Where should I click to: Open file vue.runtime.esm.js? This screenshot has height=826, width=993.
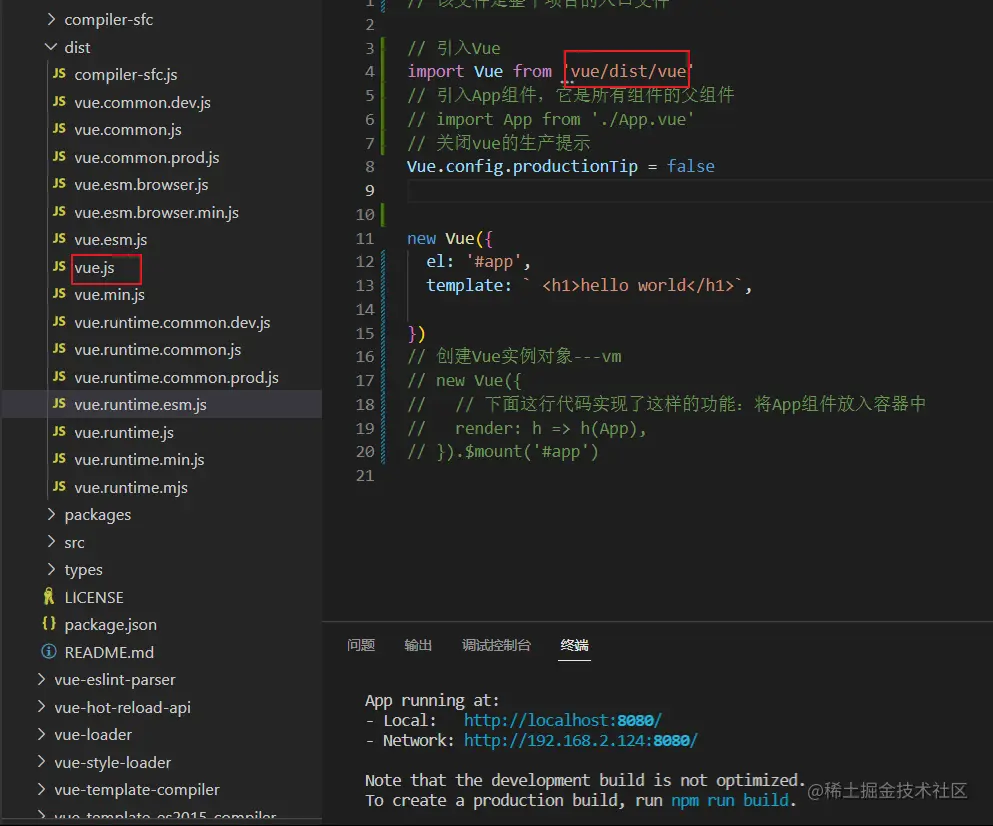tap(141, 405)
